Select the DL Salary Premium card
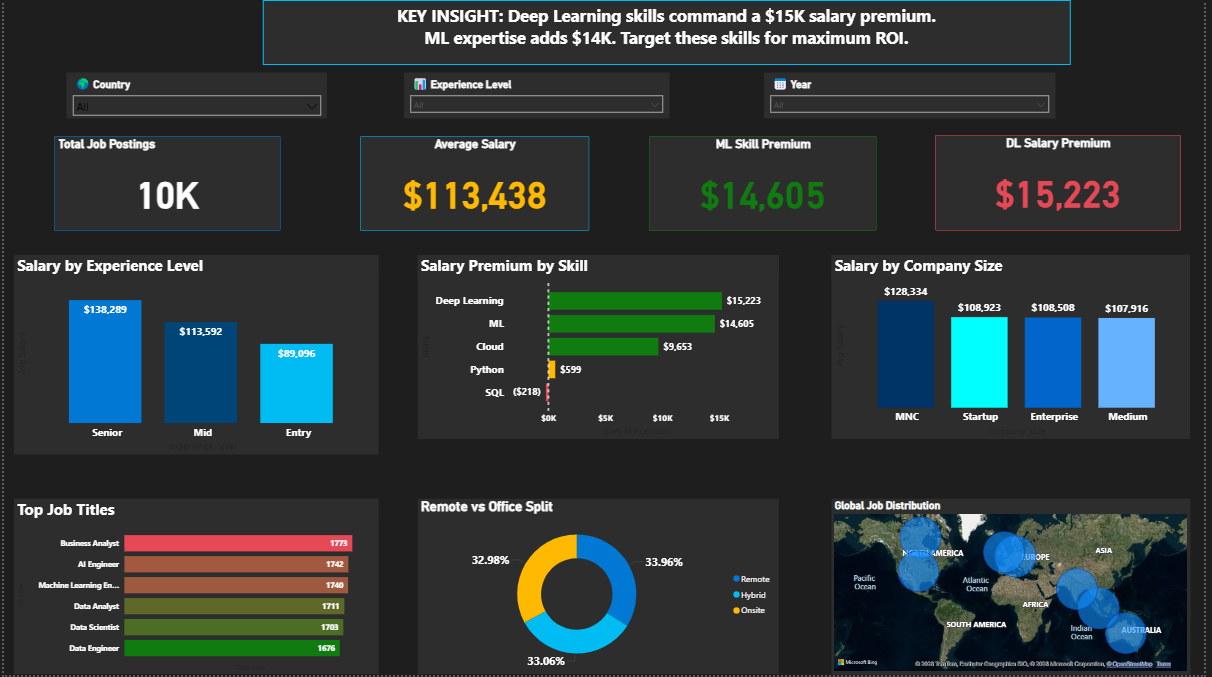Screen dimensions: 1212x677 [x=1058, y=183]
